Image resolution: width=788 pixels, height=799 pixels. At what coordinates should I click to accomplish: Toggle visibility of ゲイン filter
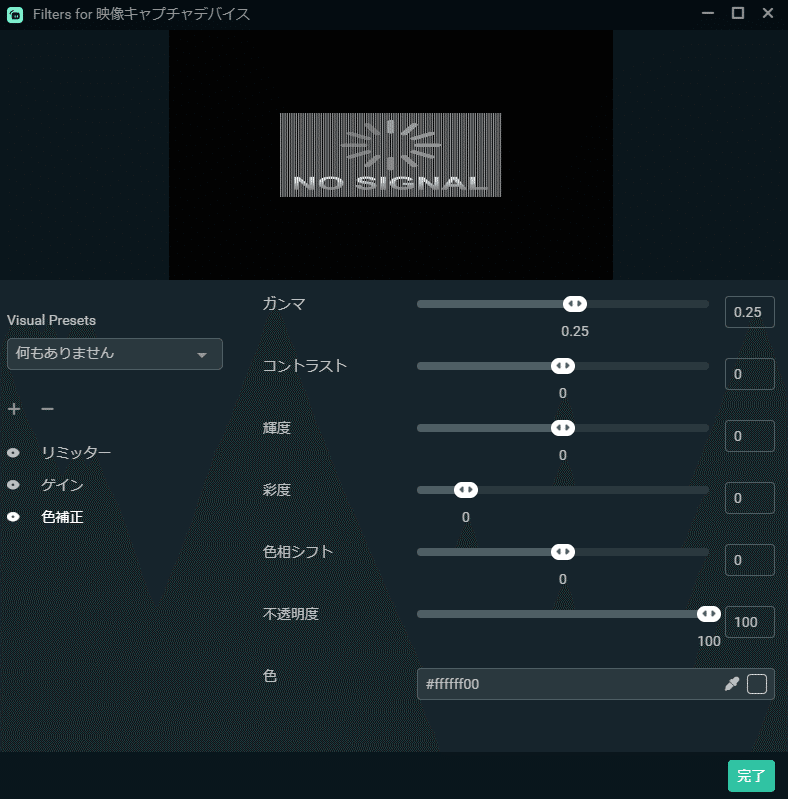point(13,485)
